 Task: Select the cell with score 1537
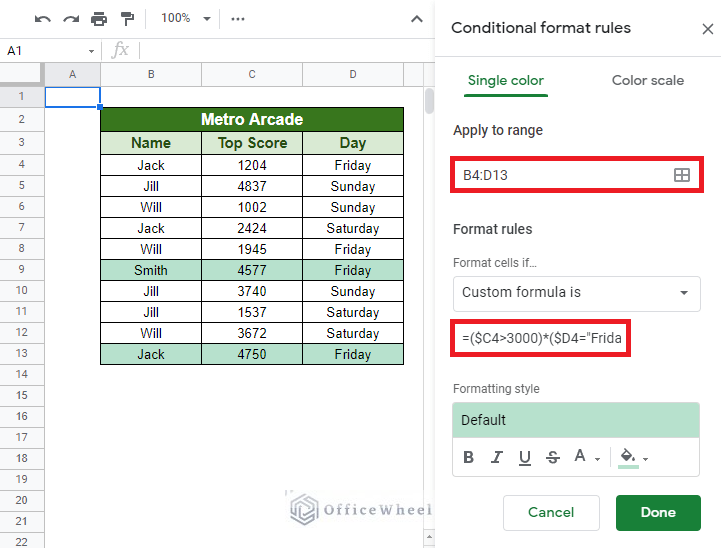pyautogui.click(x=252, y=313)
